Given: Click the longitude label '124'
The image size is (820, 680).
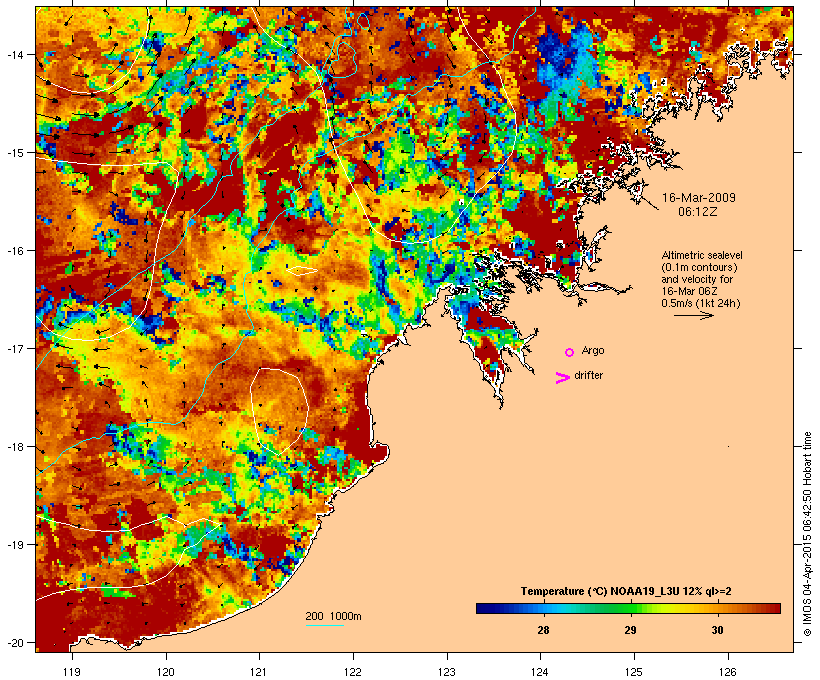Looking at the screenshot, I should 540,672.
